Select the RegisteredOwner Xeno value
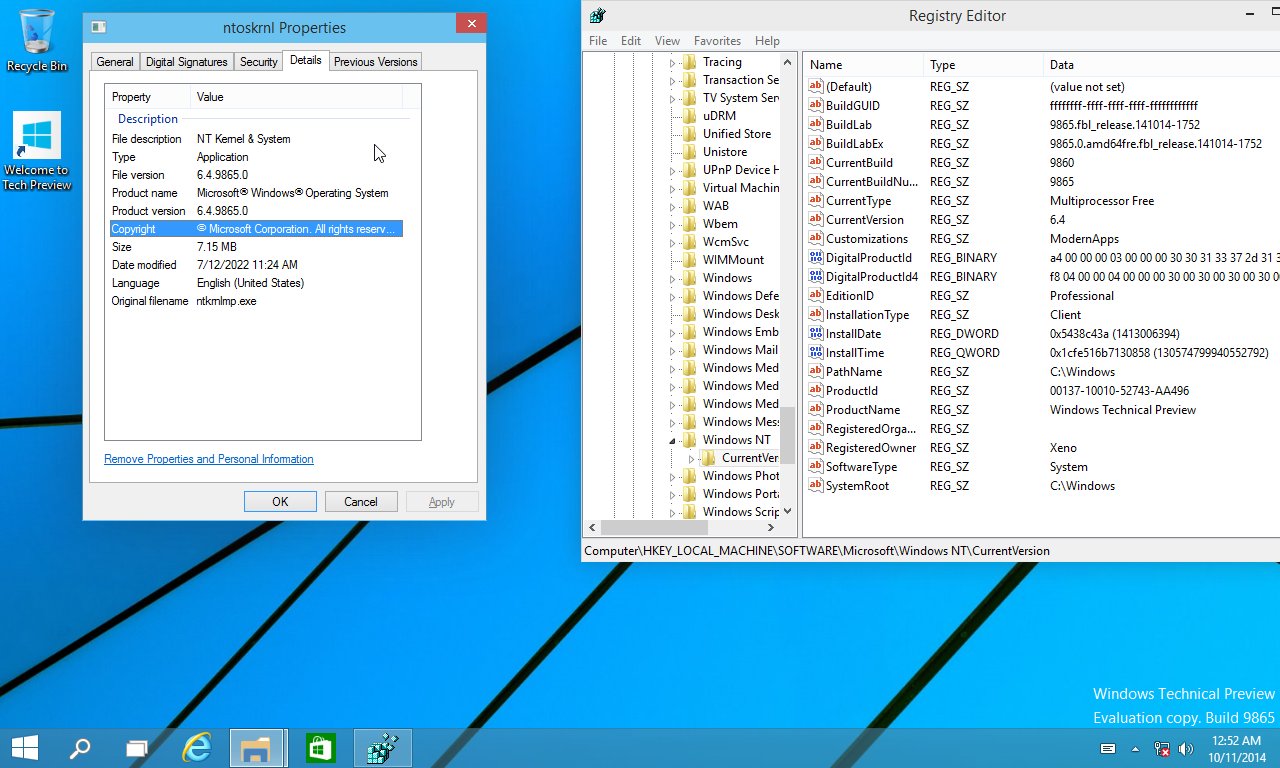The image size is (1280, 768). coord(1041,448)
